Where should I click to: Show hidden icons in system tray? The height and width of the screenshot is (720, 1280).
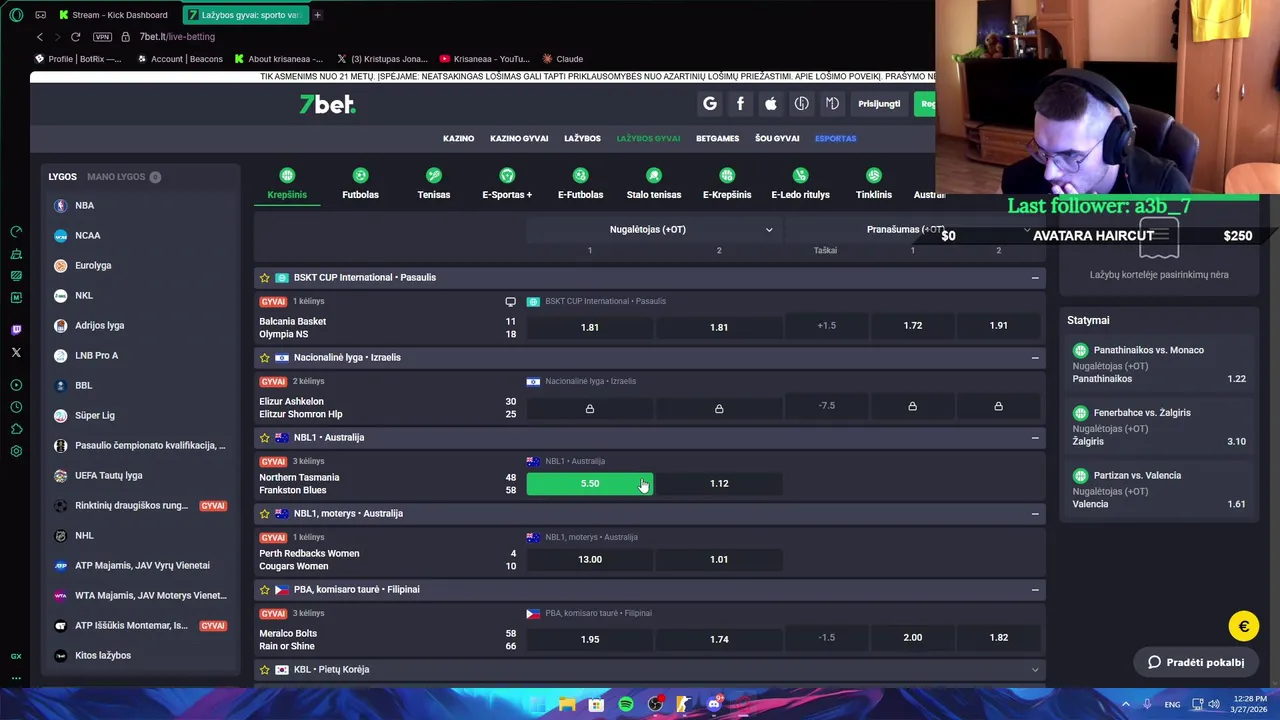coord(1126,705)
